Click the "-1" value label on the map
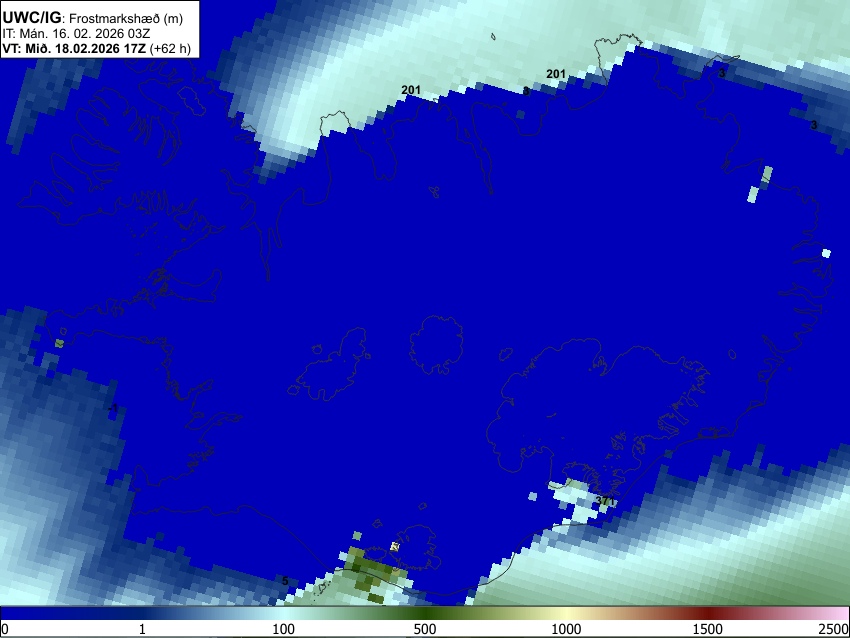 pos(112,408)
